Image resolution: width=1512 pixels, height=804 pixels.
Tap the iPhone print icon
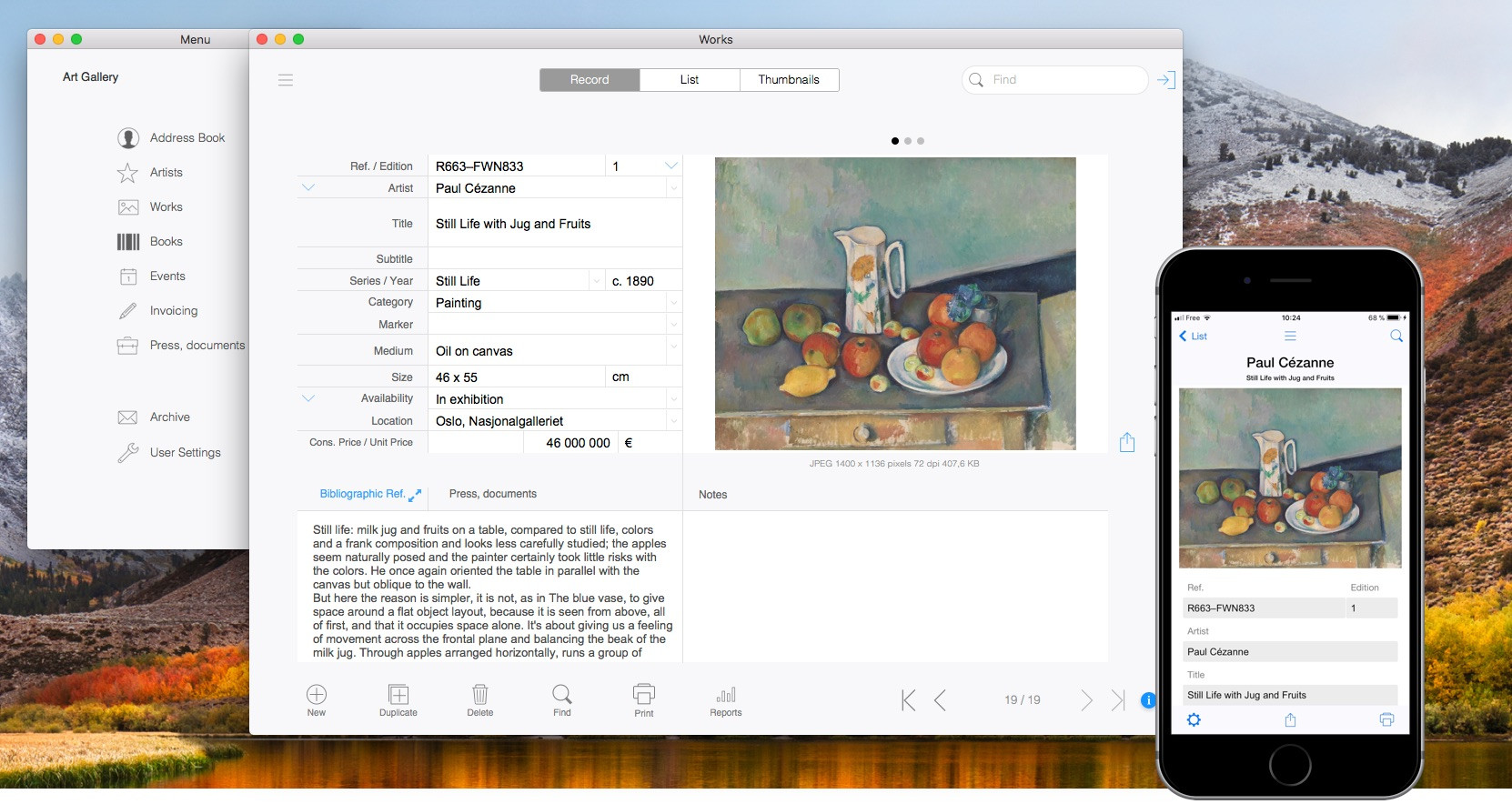pyautogui.click(x=1386, y=719)
